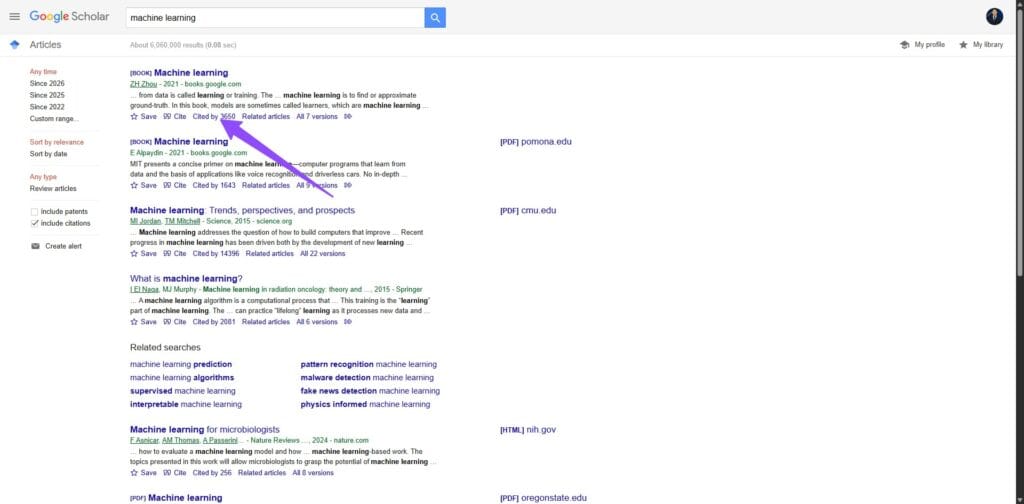Search related fake news detection
The image size is (1024, 504).
tap(370, 391)
